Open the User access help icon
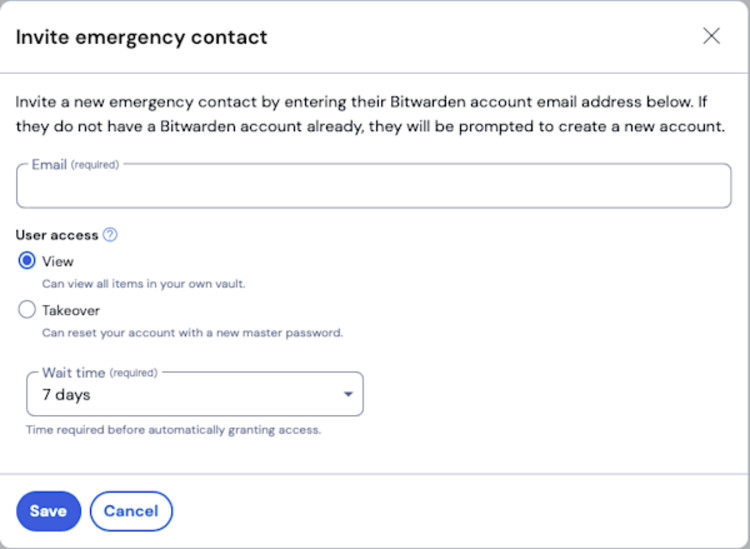Viewport: 750px width, 549px height. 110,235
